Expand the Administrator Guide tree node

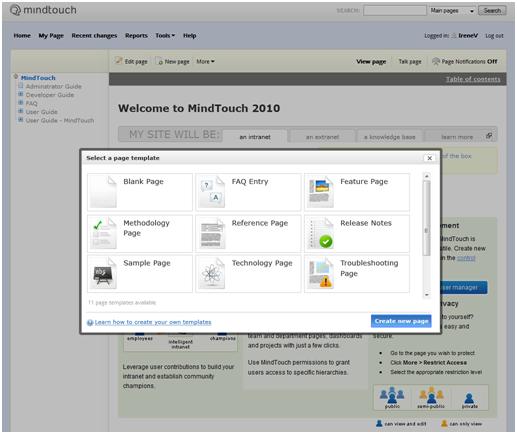click(21, 86)
